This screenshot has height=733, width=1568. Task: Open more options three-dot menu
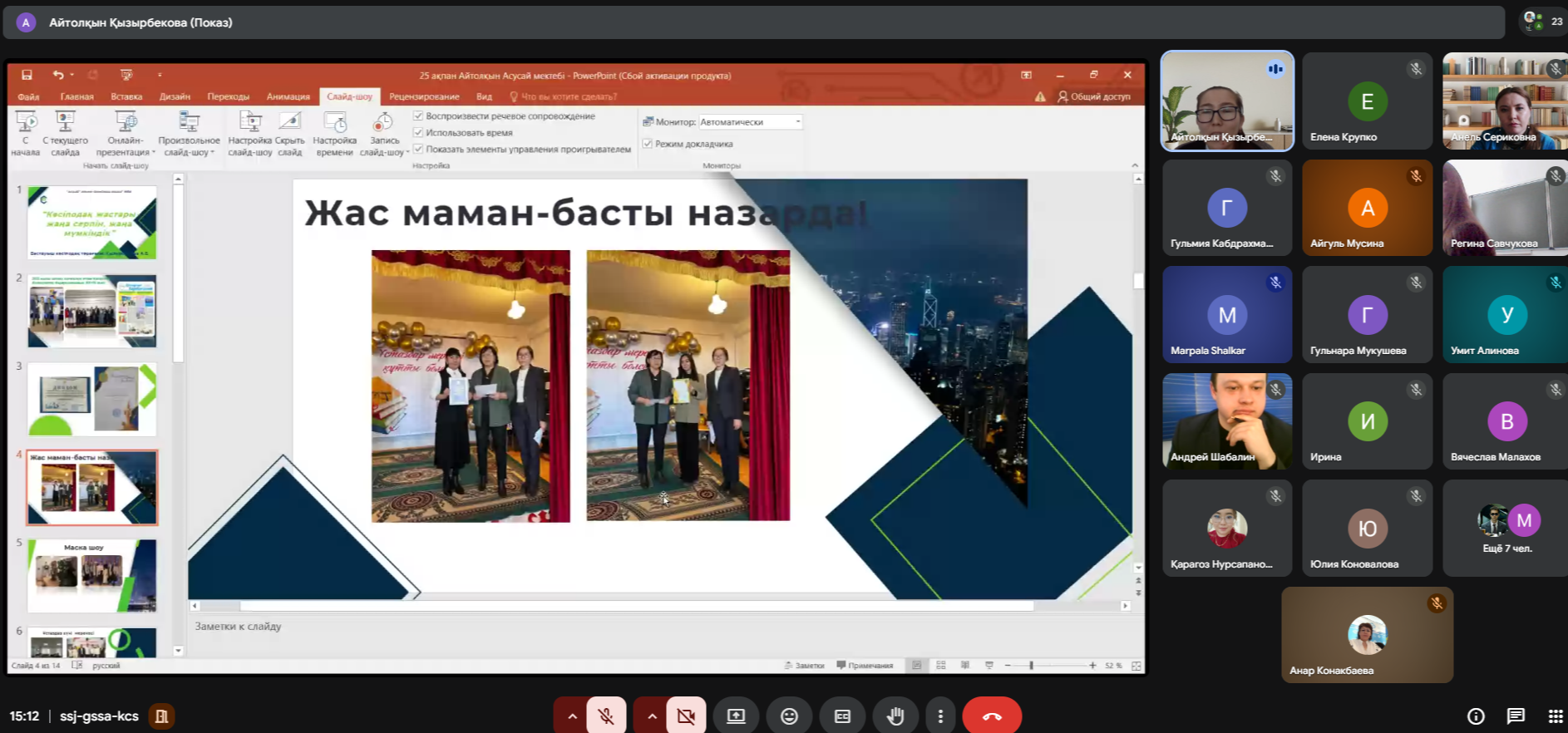[x=940, y=716]
